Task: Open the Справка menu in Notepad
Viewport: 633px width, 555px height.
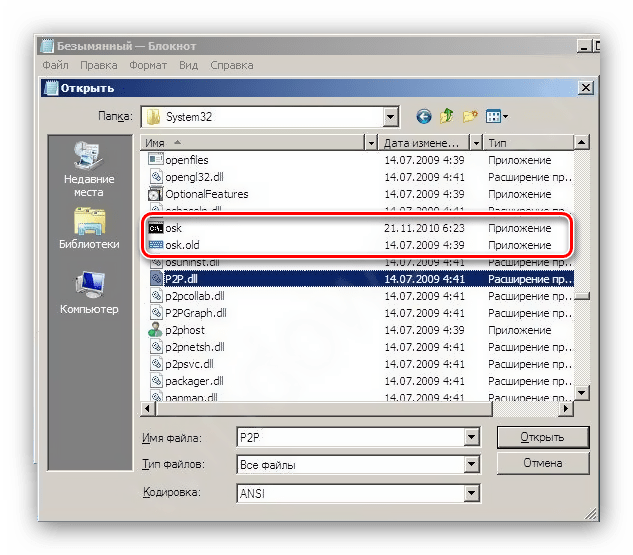Action: click(232, 65)
